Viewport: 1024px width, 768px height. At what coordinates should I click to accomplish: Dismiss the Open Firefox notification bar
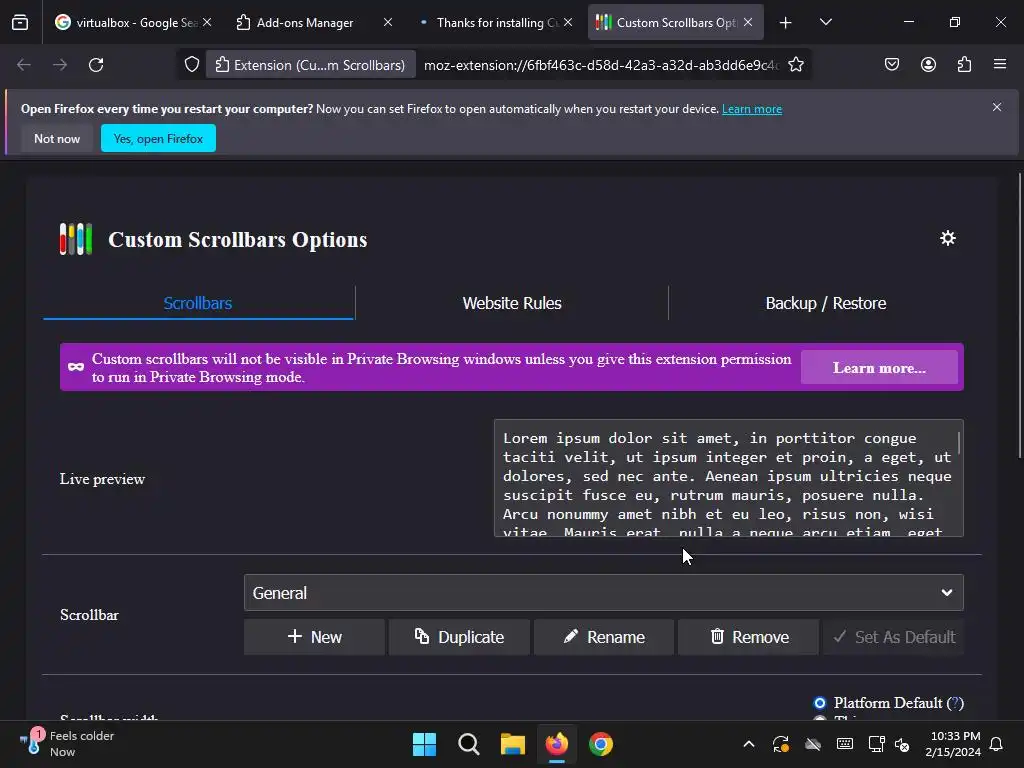click(x=997, y=107)
